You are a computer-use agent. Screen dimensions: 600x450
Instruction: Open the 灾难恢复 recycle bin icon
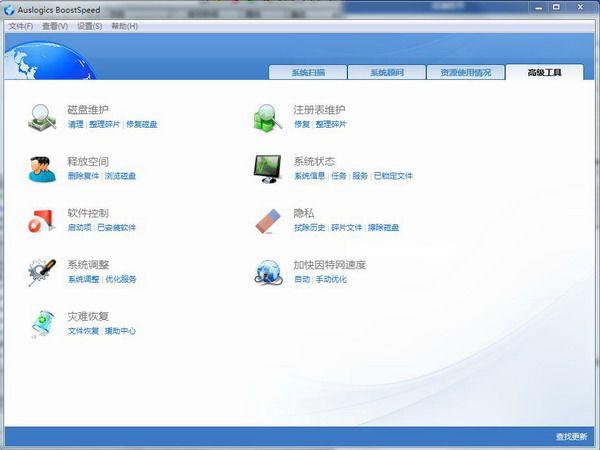(42, 323)
